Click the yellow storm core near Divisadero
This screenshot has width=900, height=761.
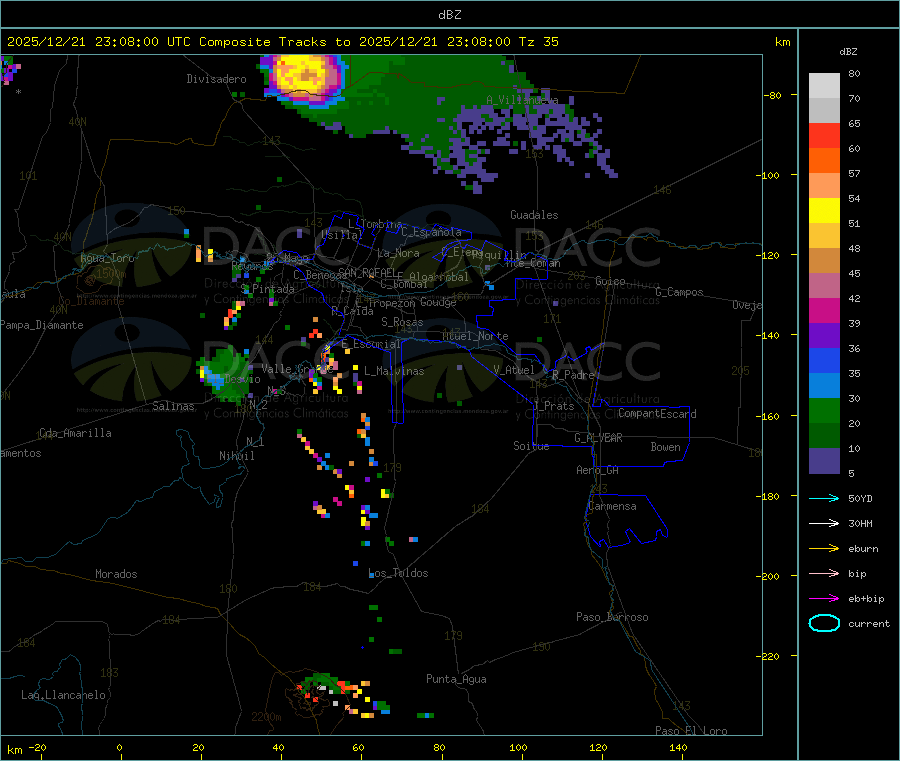click(x=304, y=76)
